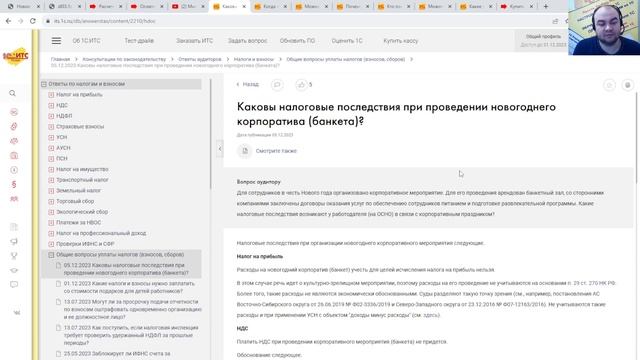Click the browser address bar URL
The height and width of the screenshot is (360, 640).
(104, 21)
